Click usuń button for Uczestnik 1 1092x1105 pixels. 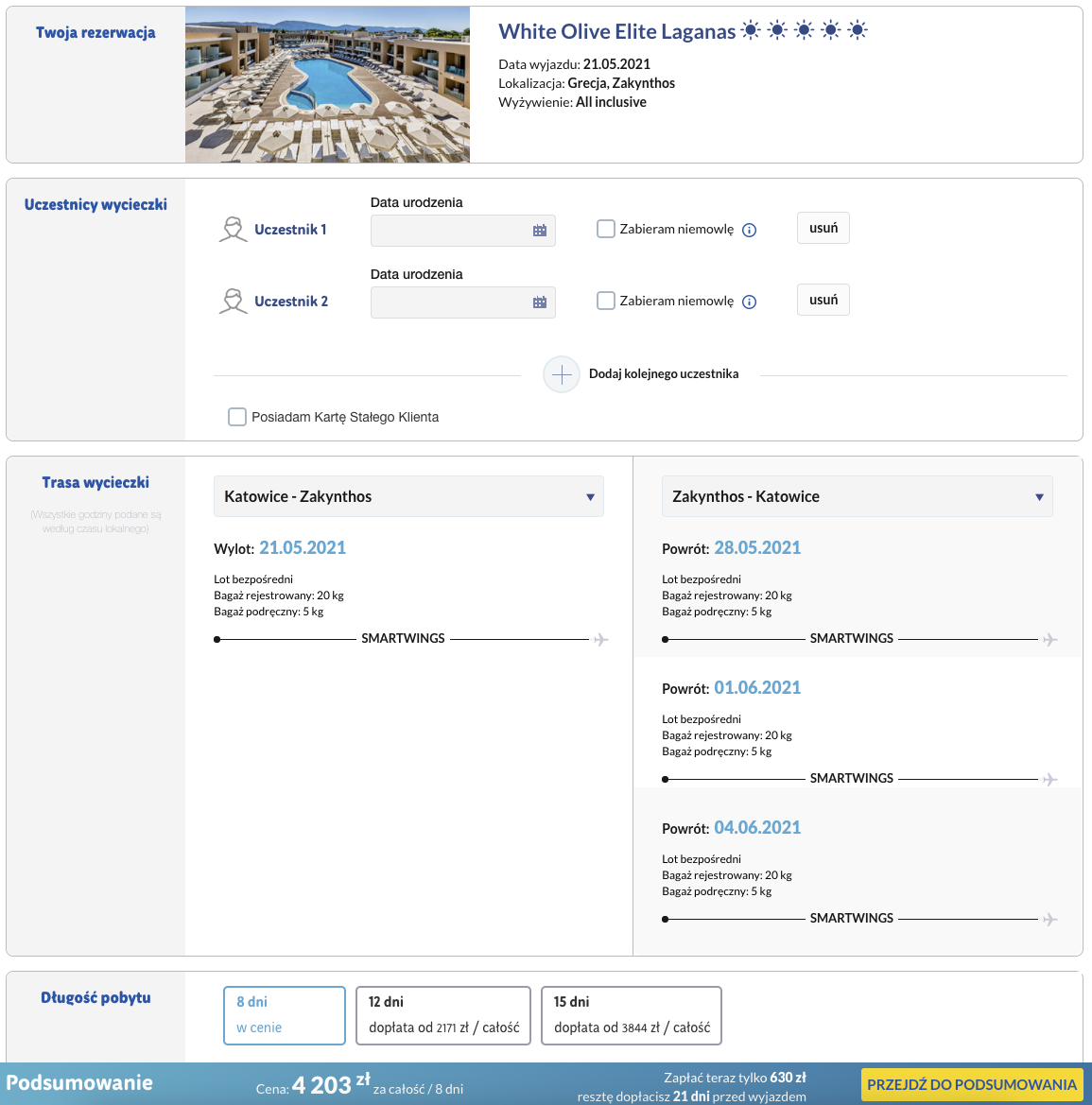[823, 229]
